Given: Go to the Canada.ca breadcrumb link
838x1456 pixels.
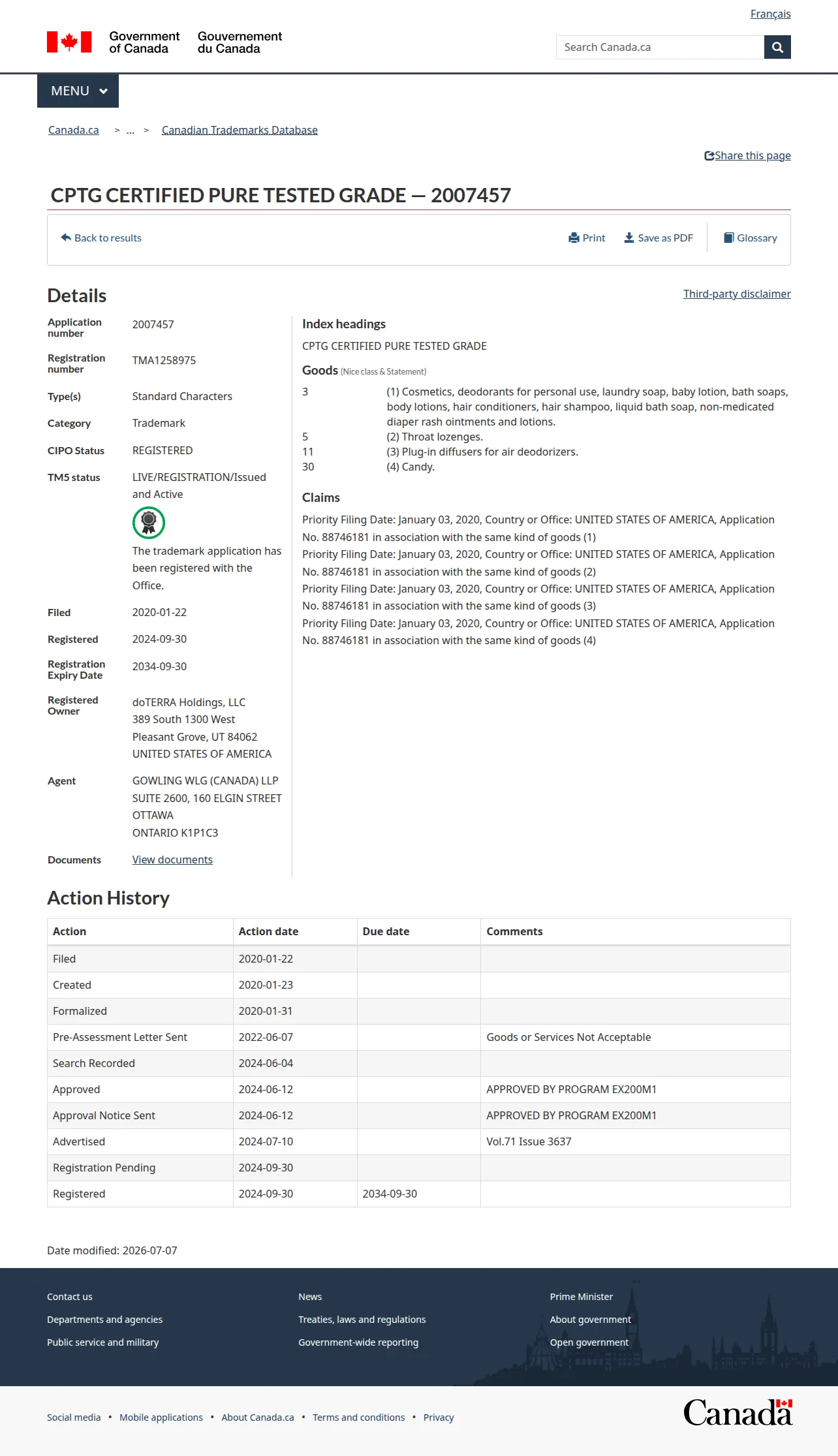Looking at the screenshot, I should pos(74,130).
